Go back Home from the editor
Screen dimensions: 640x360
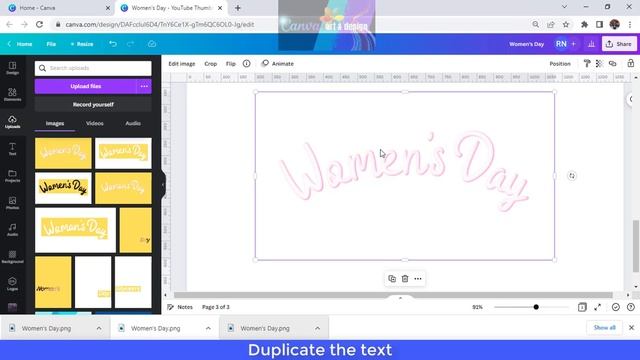point(20,44)
